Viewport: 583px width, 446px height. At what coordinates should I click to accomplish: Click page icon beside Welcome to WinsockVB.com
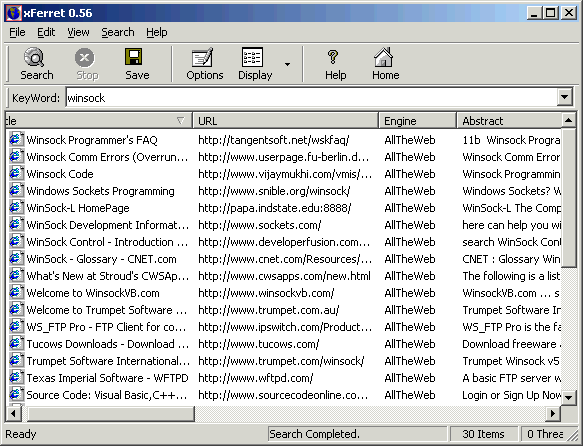(17, 293)
